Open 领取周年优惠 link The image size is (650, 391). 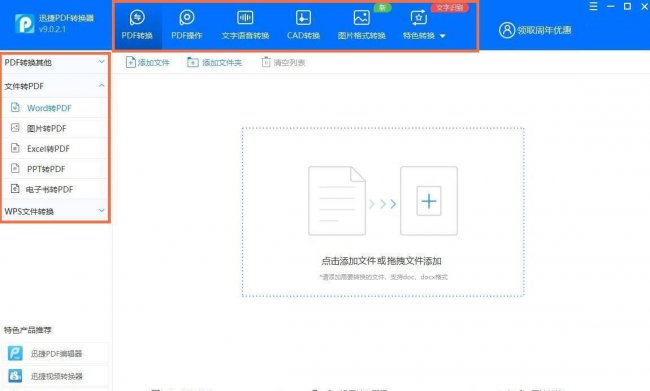[x=544, y=30]
